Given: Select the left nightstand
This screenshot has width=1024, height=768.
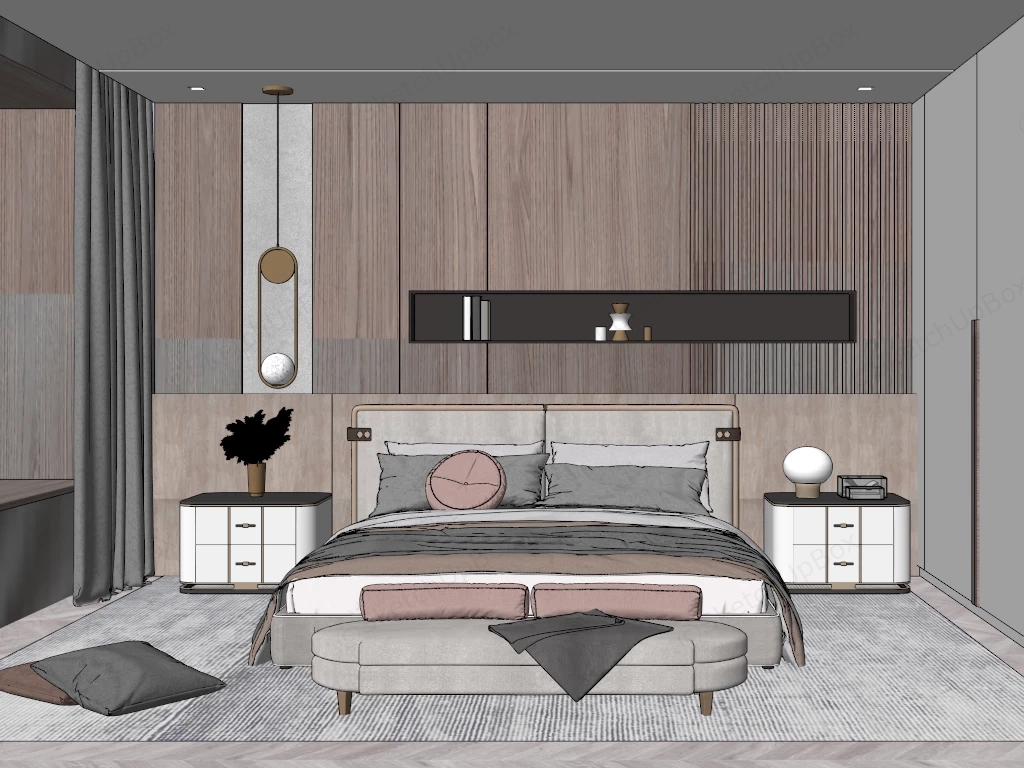Looking at the screenshot, I should [250, 540].
